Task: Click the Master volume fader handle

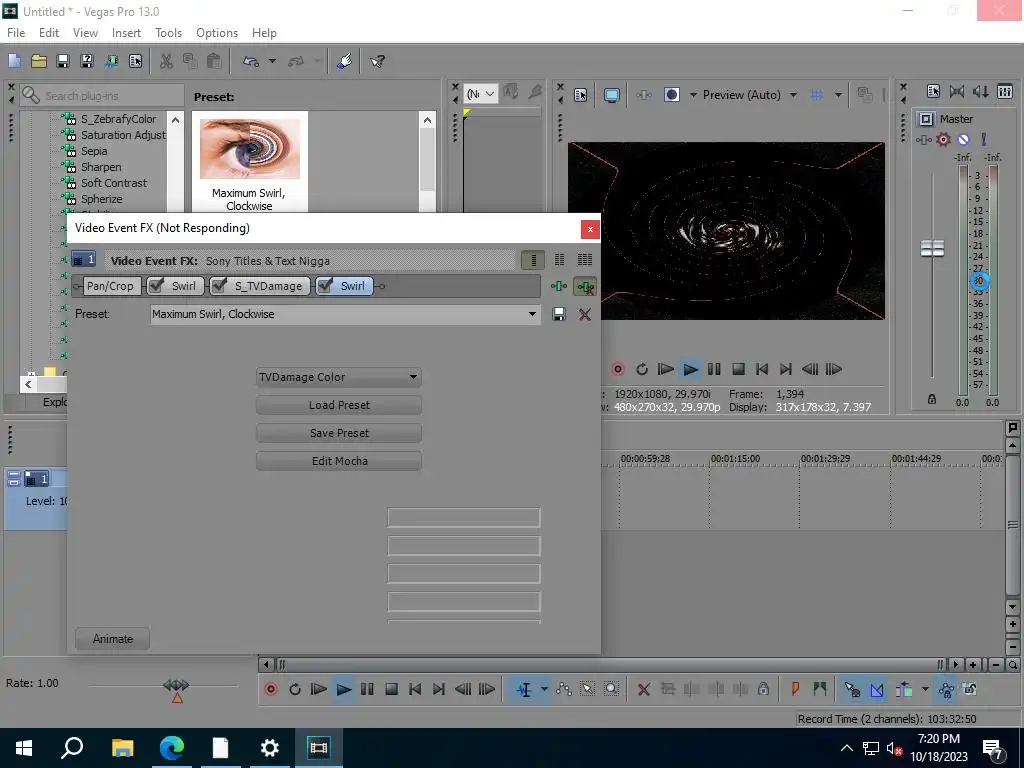Action: [932, 248]
